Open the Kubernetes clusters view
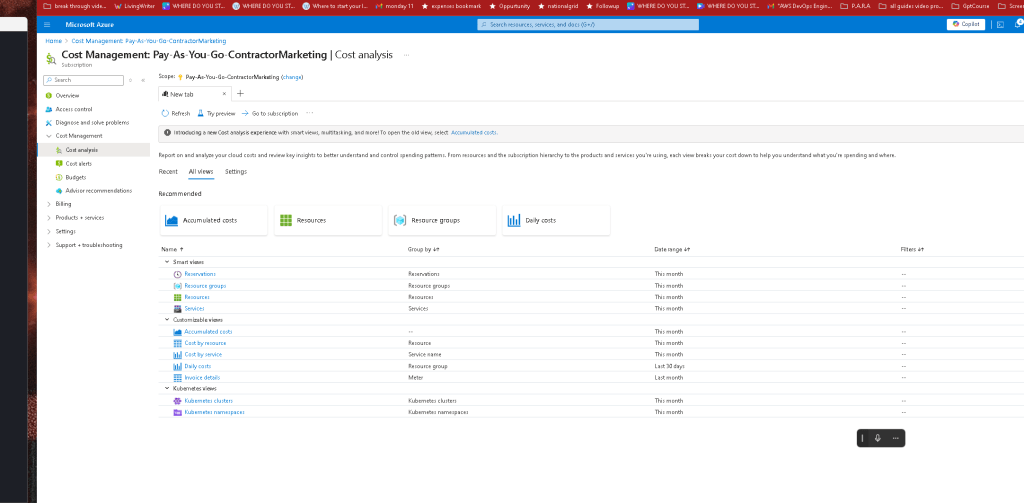Viewport: 1024px width, 503px height. pos(208,400)
